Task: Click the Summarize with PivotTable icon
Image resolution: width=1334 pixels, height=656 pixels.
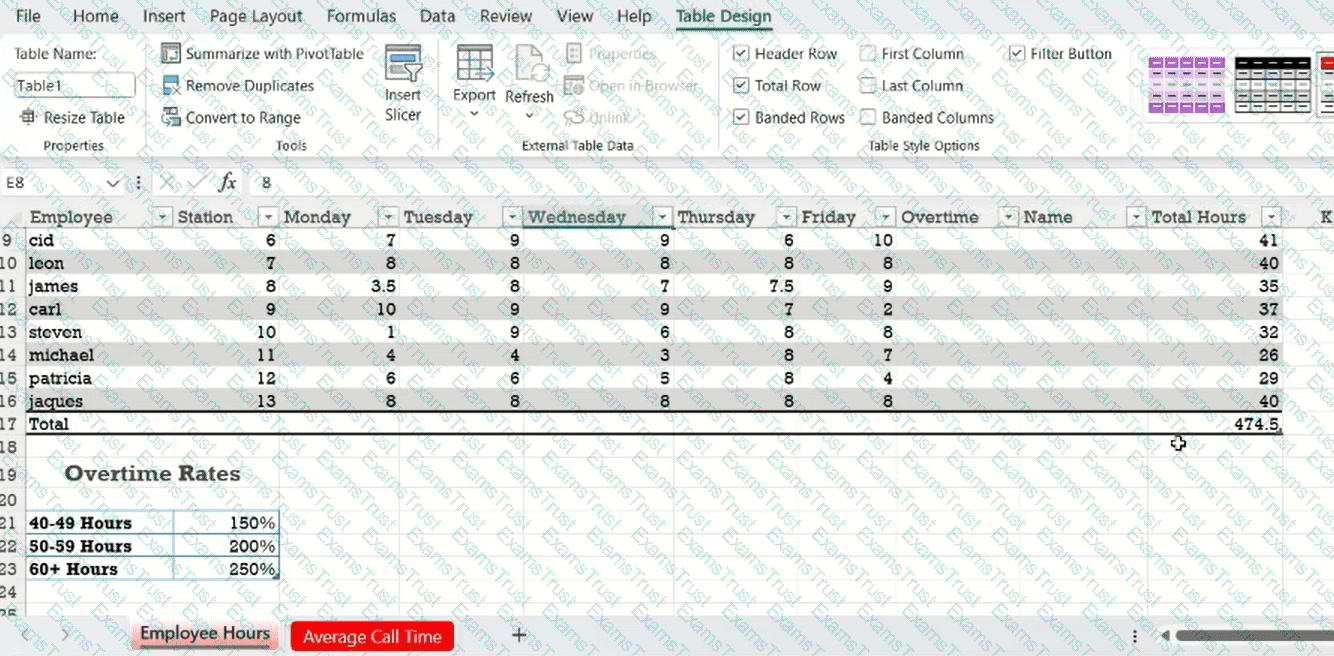Action: [x=171, y=54]
